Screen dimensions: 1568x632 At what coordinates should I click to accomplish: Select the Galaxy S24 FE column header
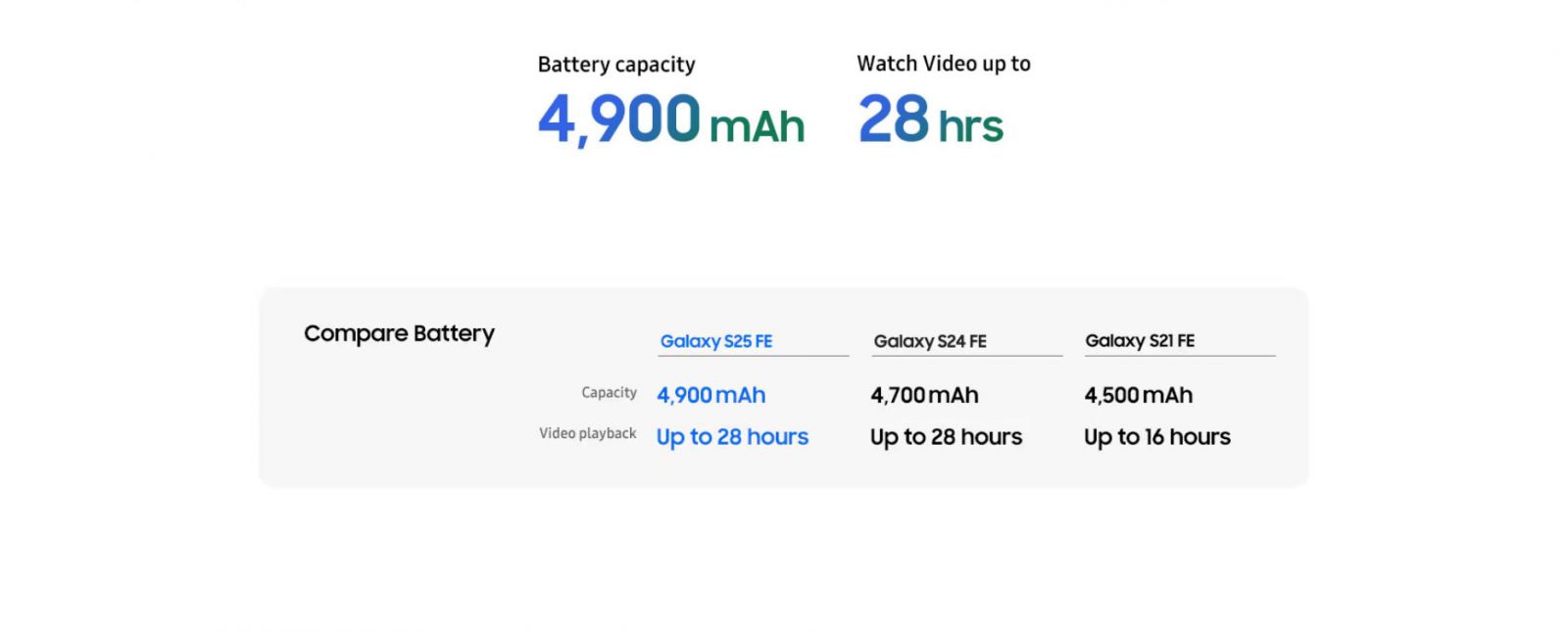pyautogui.click(x=929, y=341)
